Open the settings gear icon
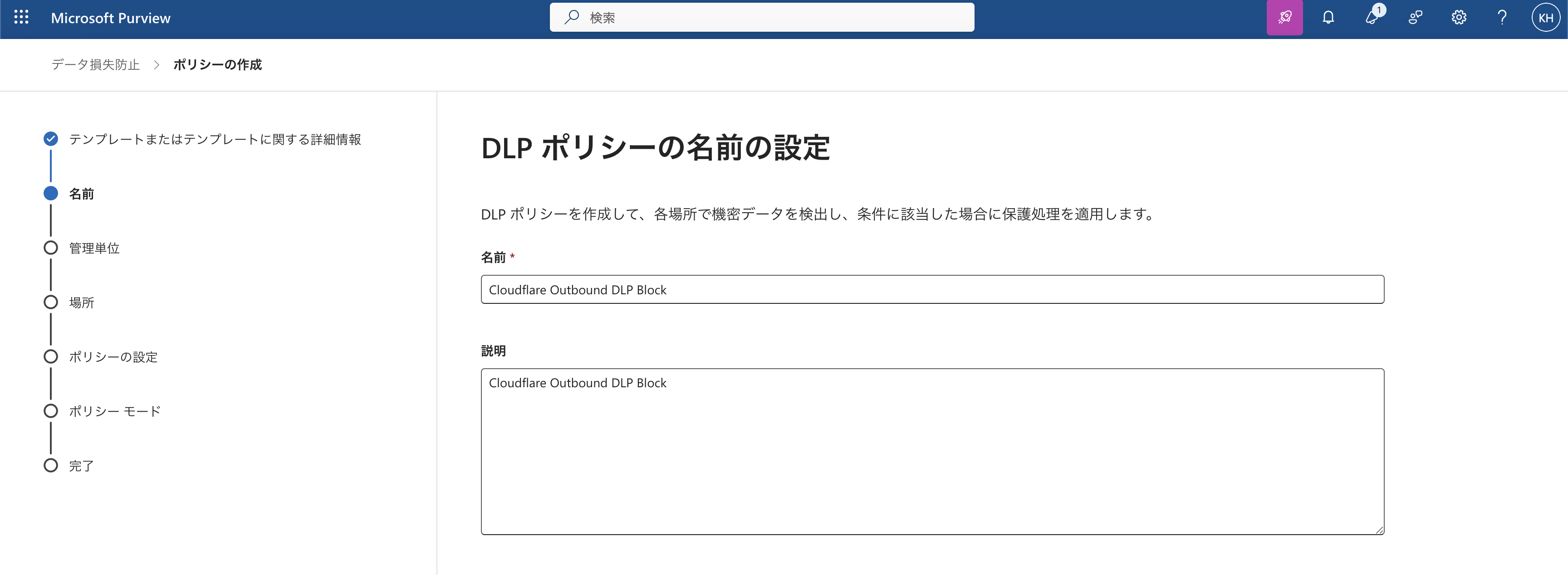Viewport: 1568px width, 575px height. tap(1459, 18)
